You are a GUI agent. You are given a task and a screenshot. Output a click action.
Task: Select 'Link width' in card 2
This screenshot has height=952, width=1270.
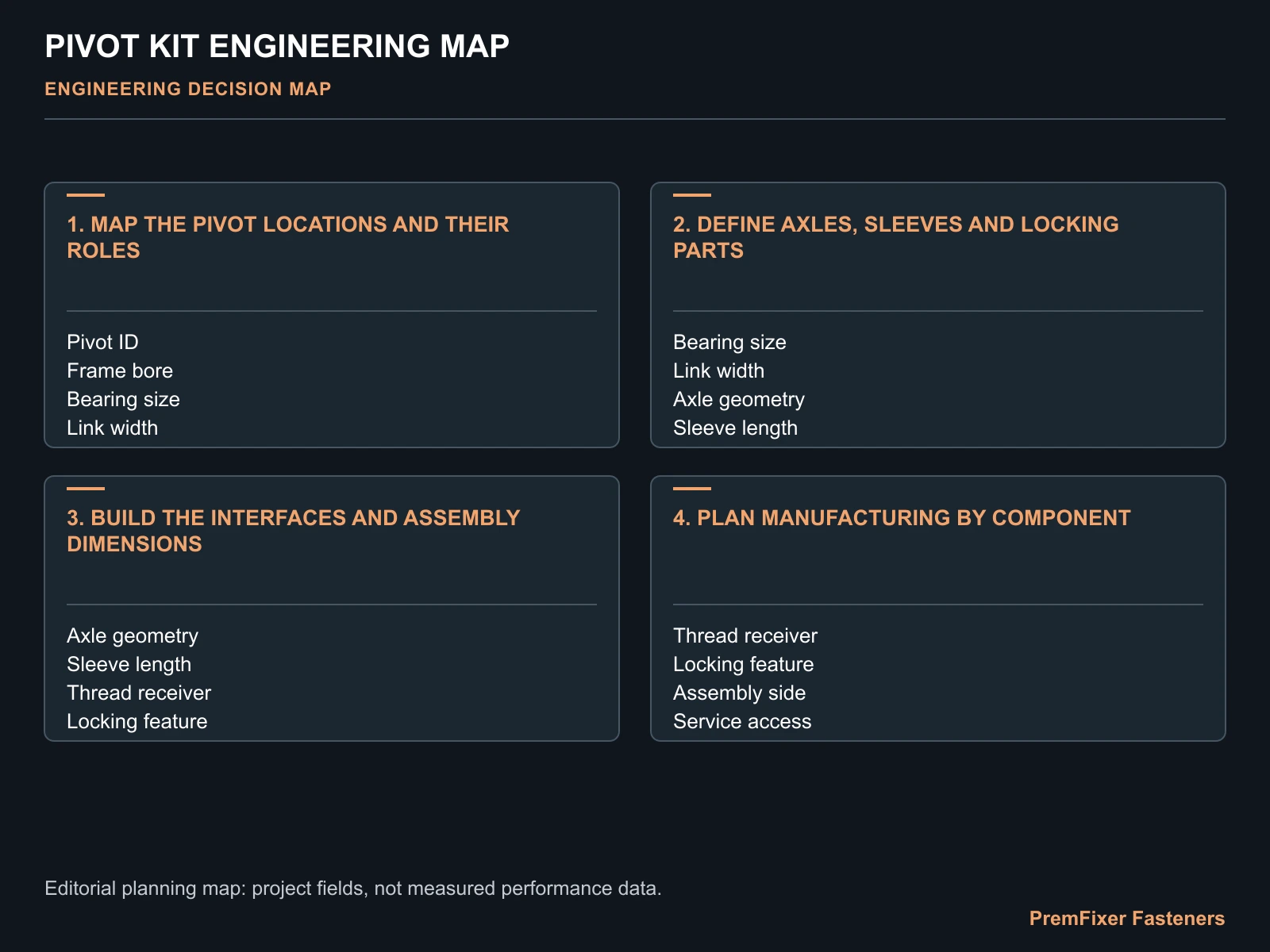point(718,370)
